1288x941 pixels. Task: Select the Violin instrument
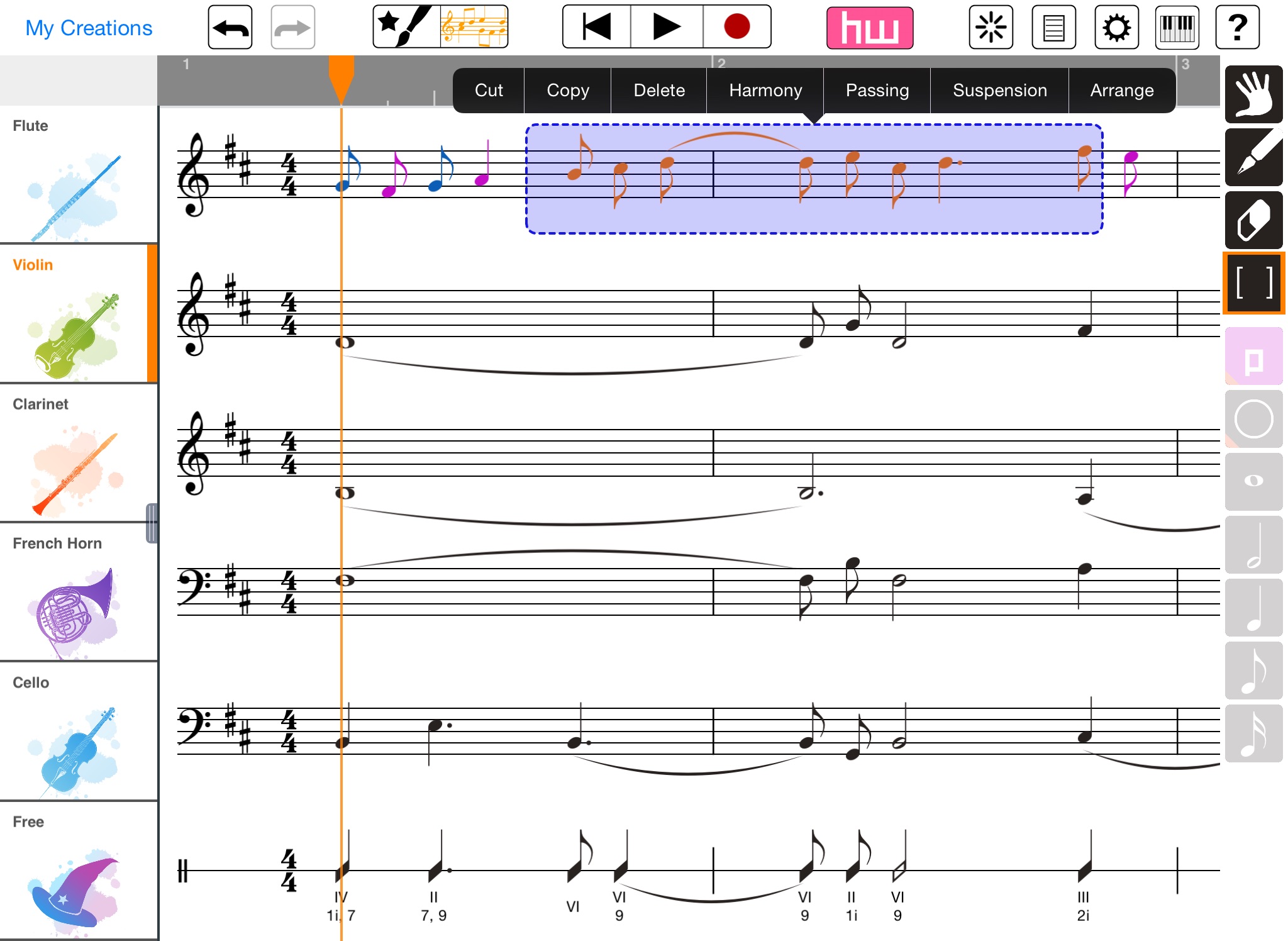point(75,315)
